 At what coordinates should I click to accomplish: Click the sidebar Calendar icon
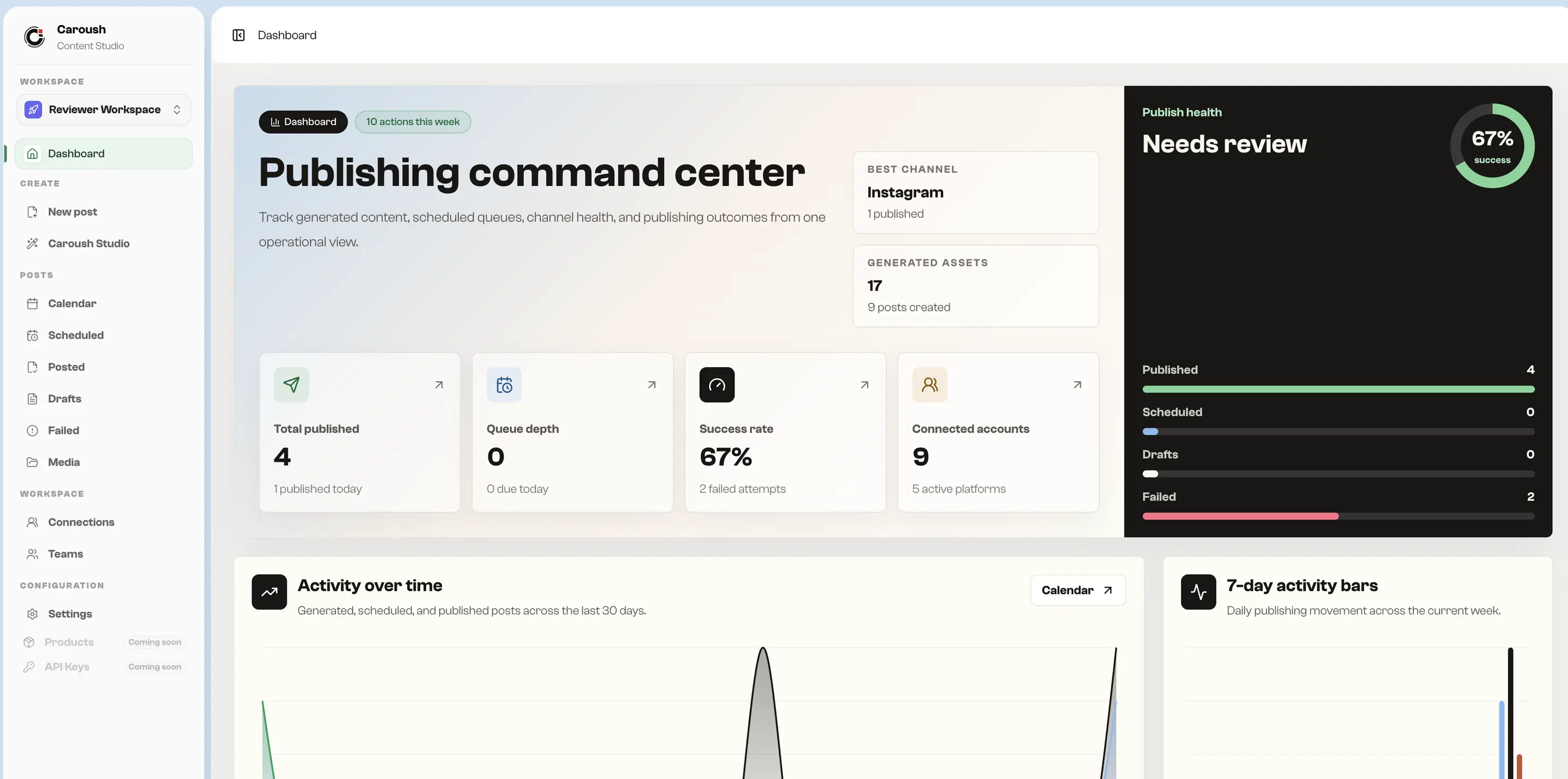(32, 303)
